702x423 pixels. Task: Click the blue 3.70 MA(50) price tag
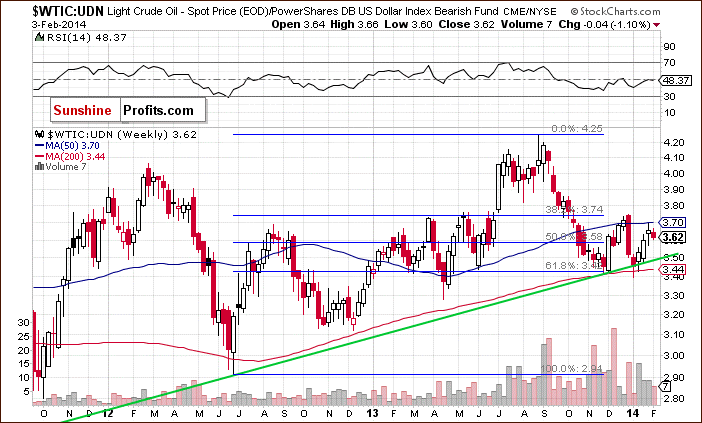pyautogui.click(x=673, y=222)
